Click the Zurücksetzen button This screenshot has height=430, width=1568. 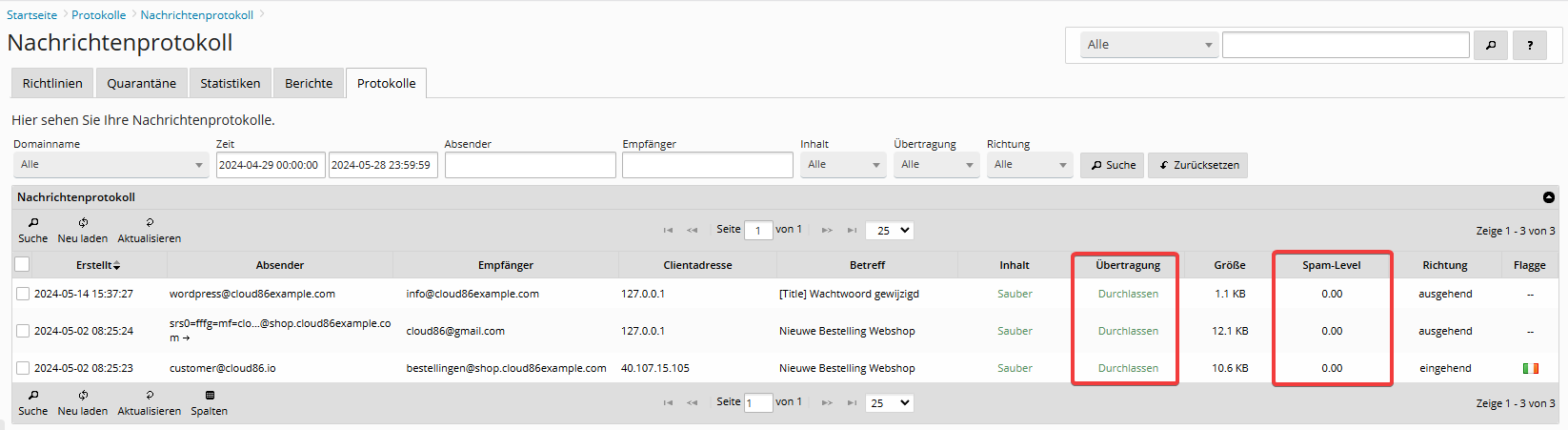1197,165
